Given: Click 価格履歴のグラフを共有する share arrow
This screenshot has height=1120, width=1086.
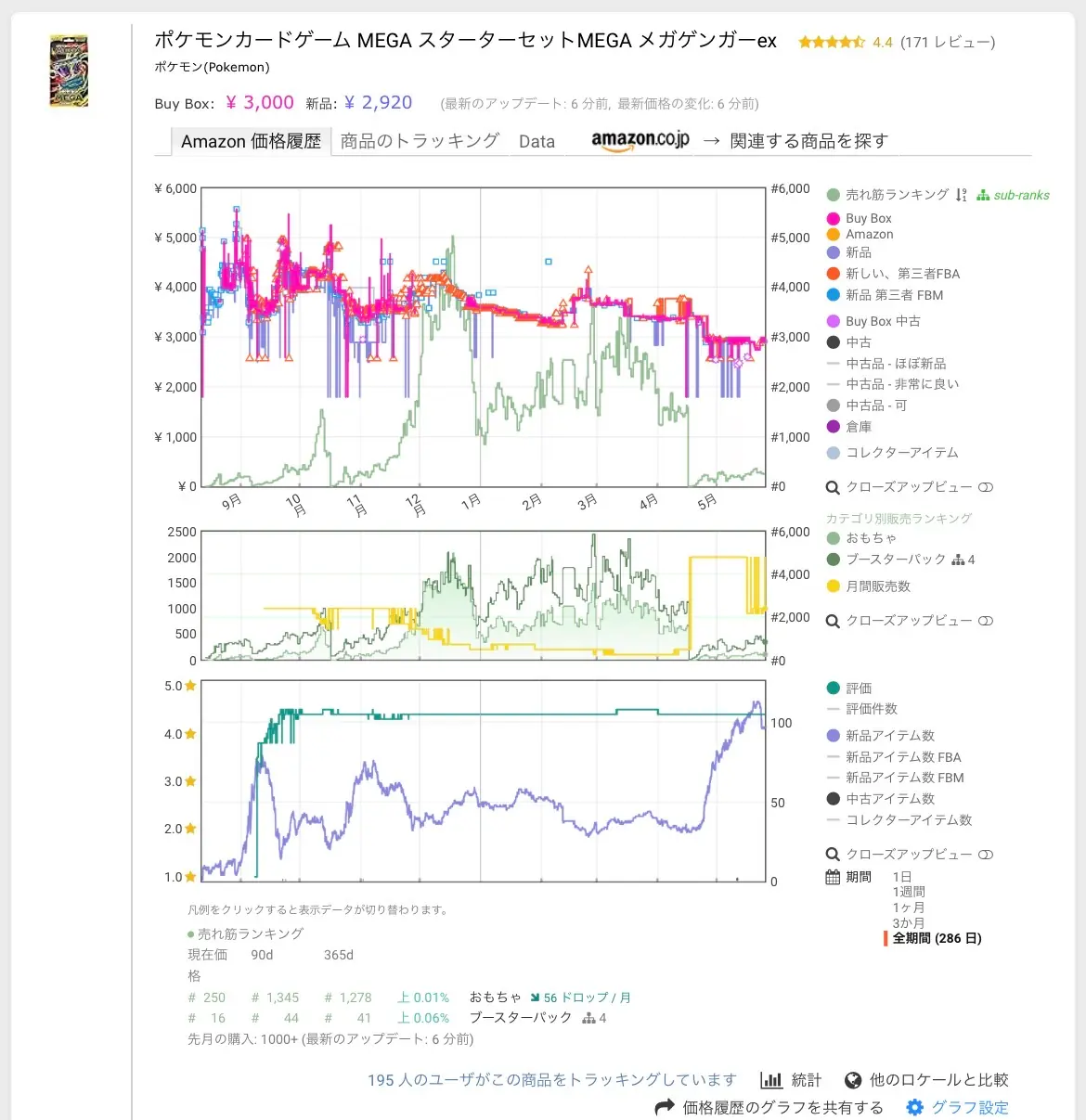Looking at the screenshot, I should pyautogui.click(x=664, y=1107).
